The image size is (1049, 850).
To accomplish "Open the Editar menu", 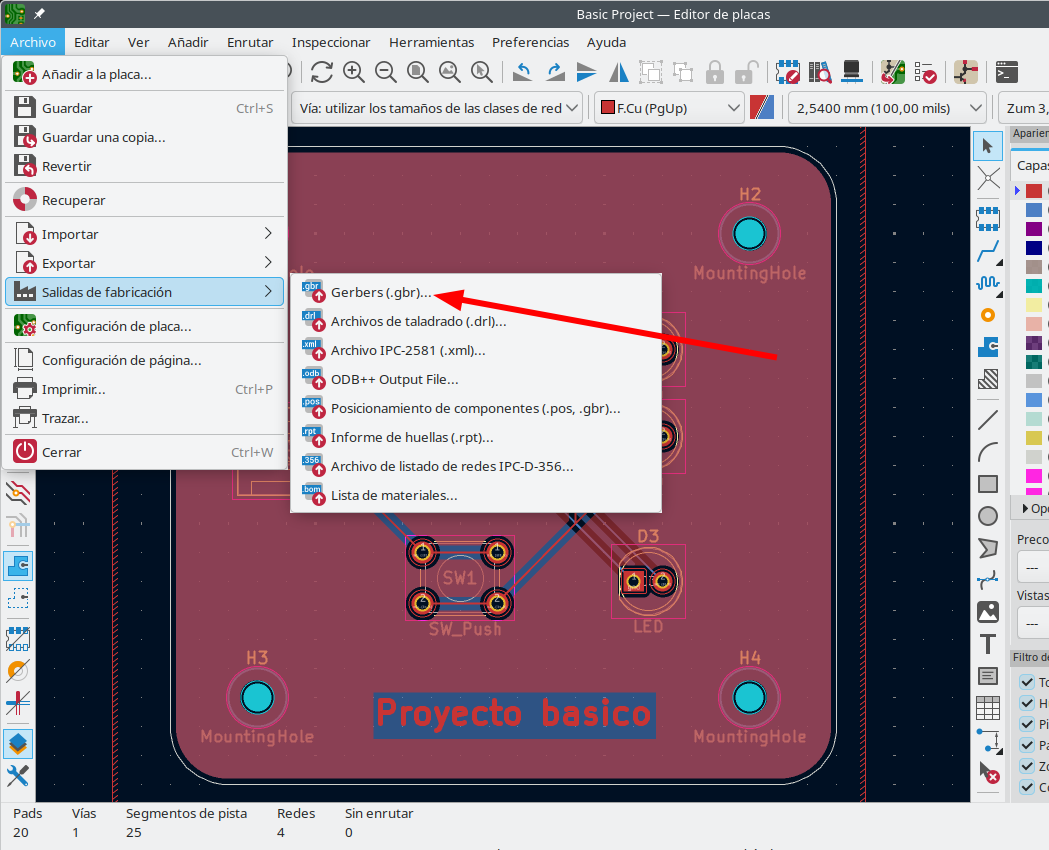I will click(x=92, y=42).
